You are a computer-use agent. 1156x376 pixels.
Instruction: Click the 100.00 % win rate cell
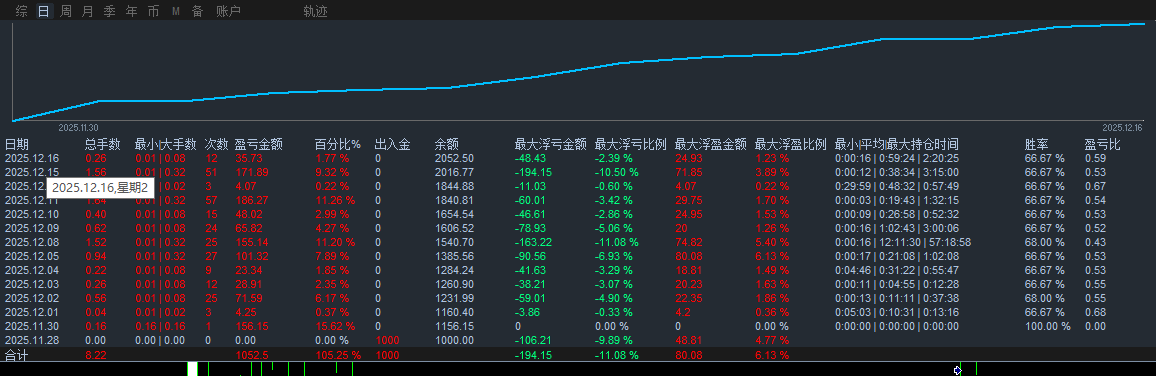(1048, 326)
